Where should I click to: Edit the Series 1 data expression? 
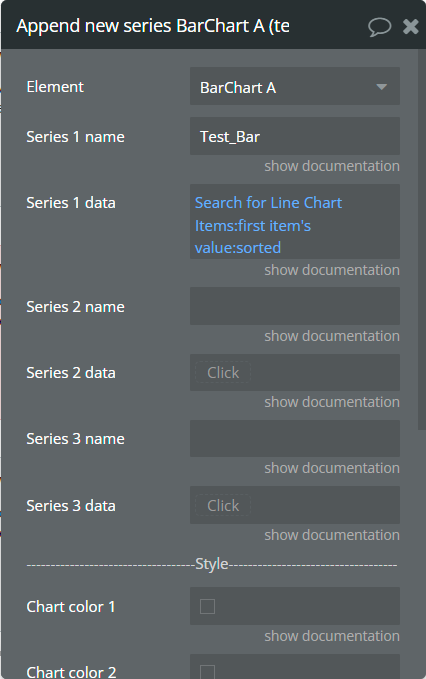tap(294, 222)
